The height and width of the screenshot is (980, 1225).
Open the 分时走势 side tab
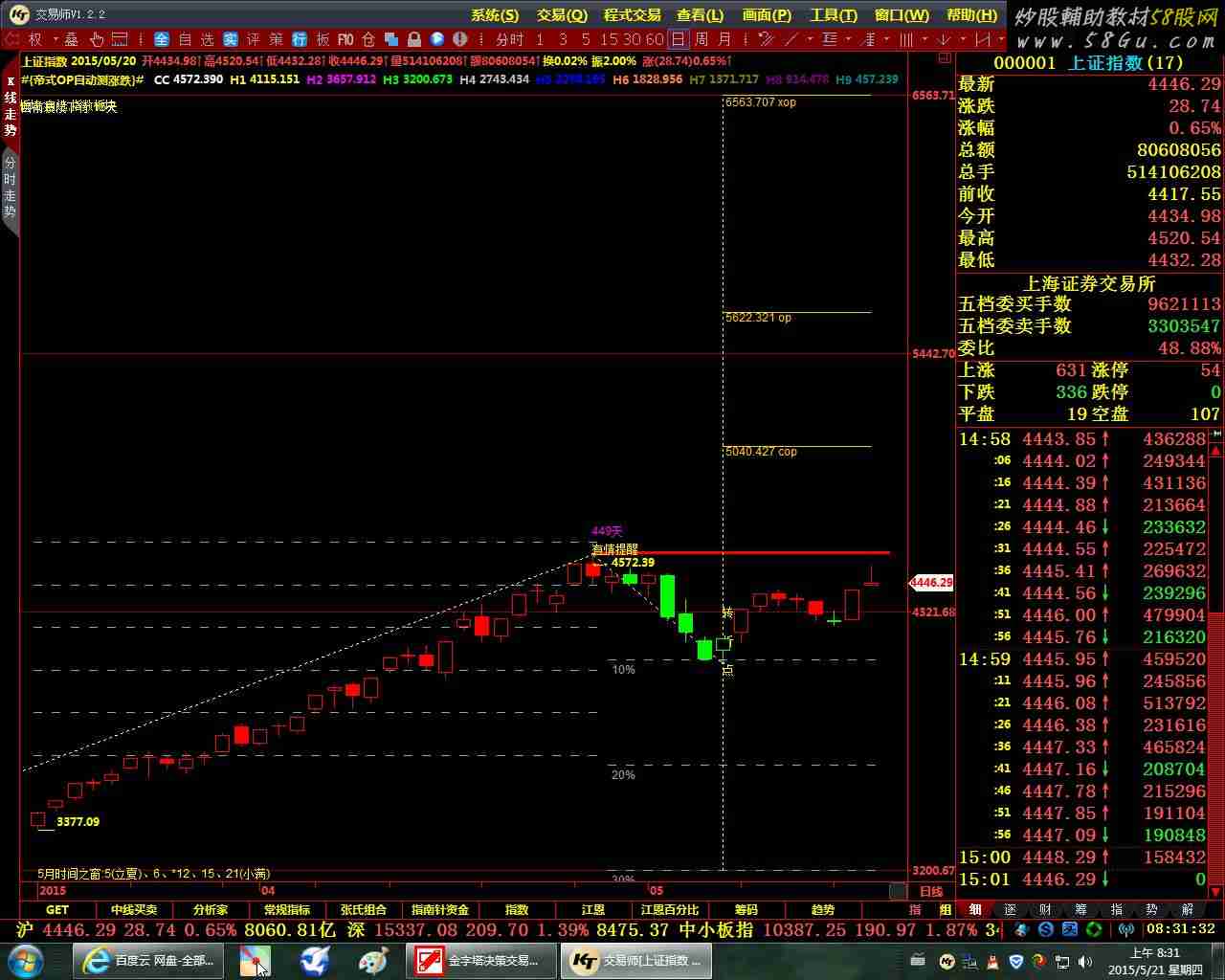(11, 188)
